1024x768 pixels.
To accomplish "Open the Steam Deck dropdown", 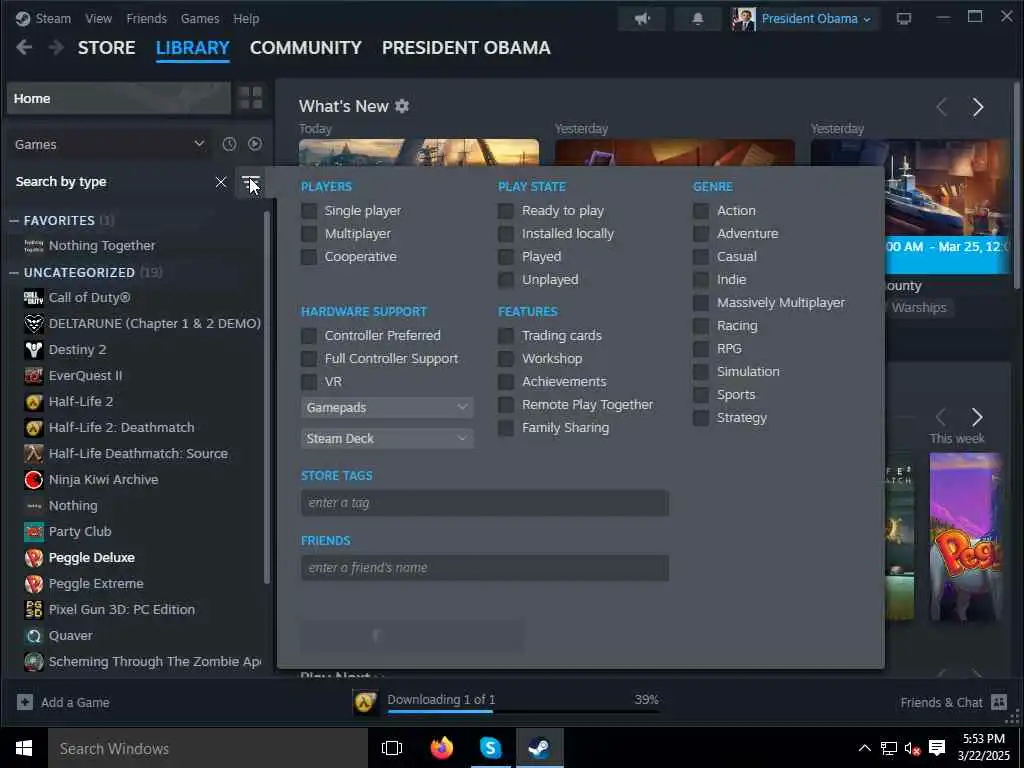I will (x=387, y=439).
